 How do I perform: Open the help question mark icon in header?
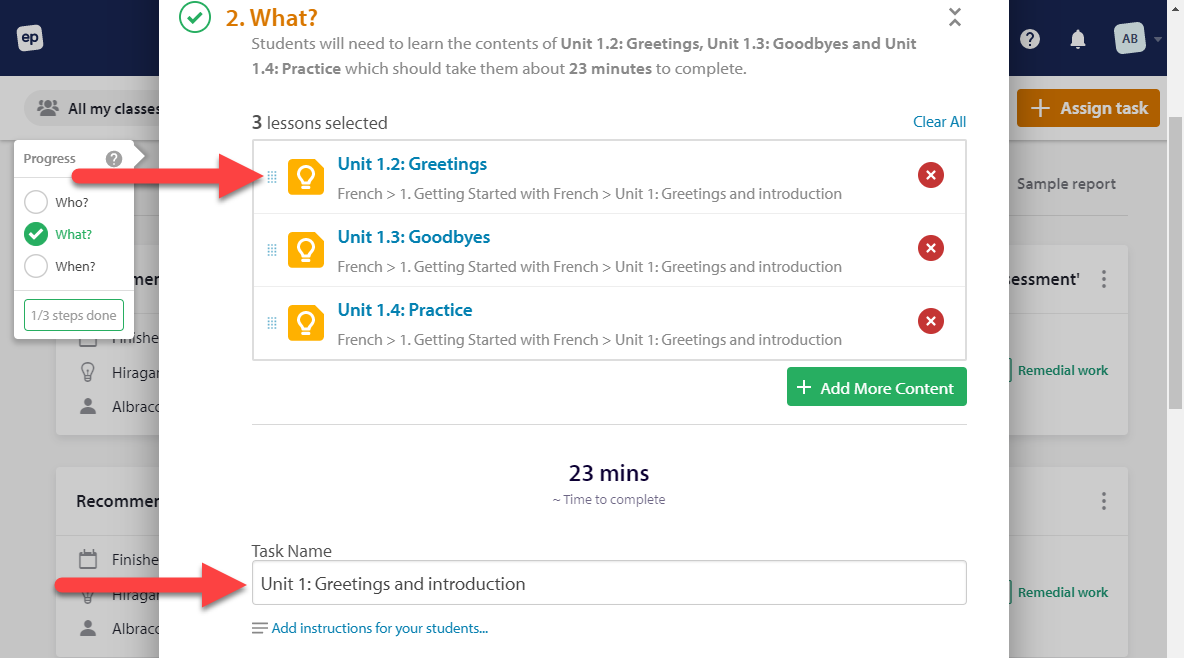coord(1030,39)
